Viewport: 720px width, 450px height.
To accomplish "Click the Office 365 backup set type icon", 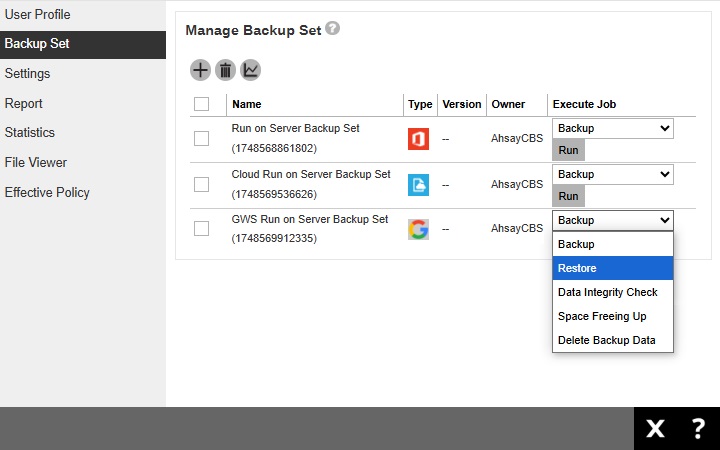I will (418, 139).
